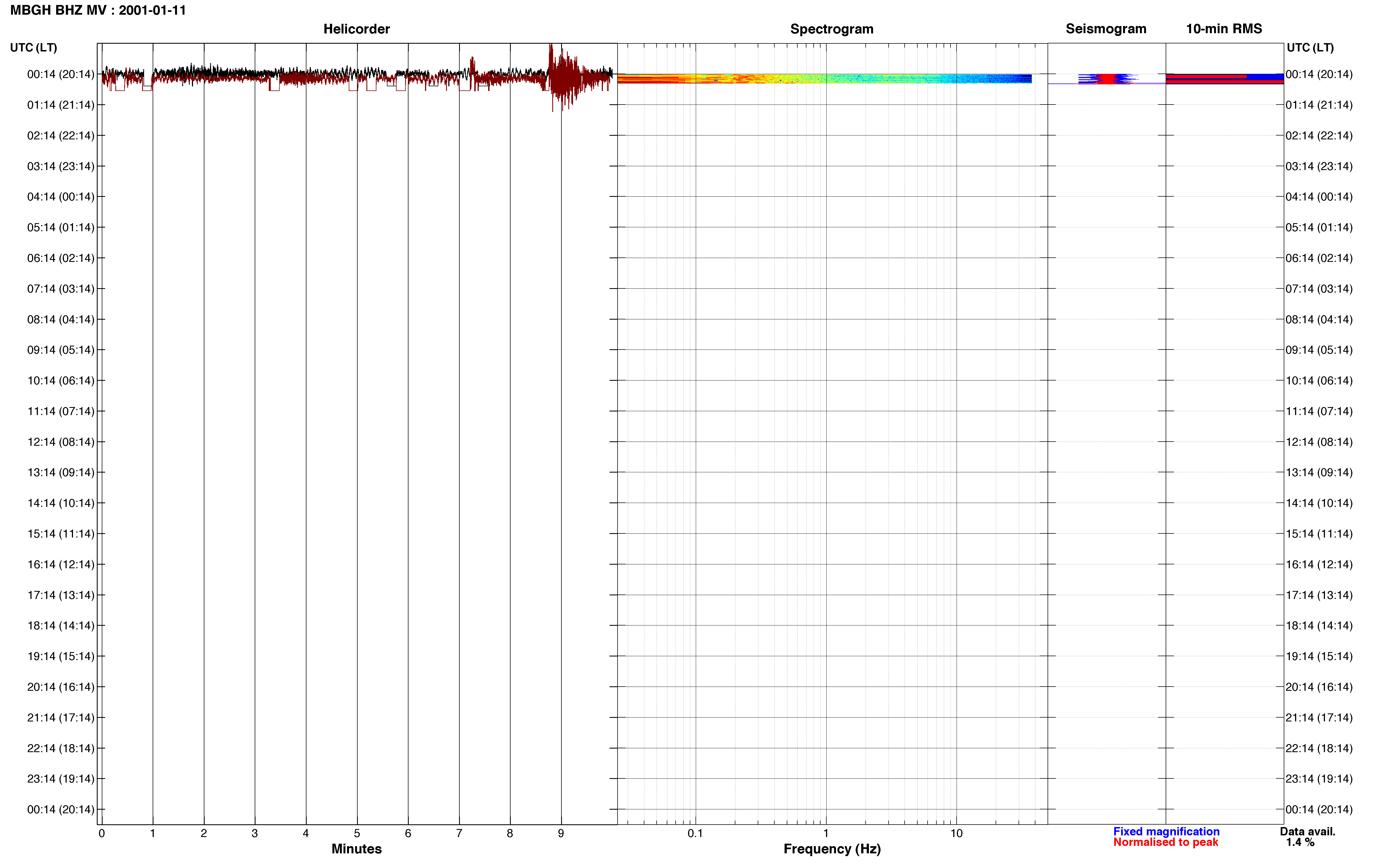The height and width of the screenshot is (868, 1388).
Task: Click left time label '14:14 (10:14)'
Action: pyautogui.click(x=60, y=503)
